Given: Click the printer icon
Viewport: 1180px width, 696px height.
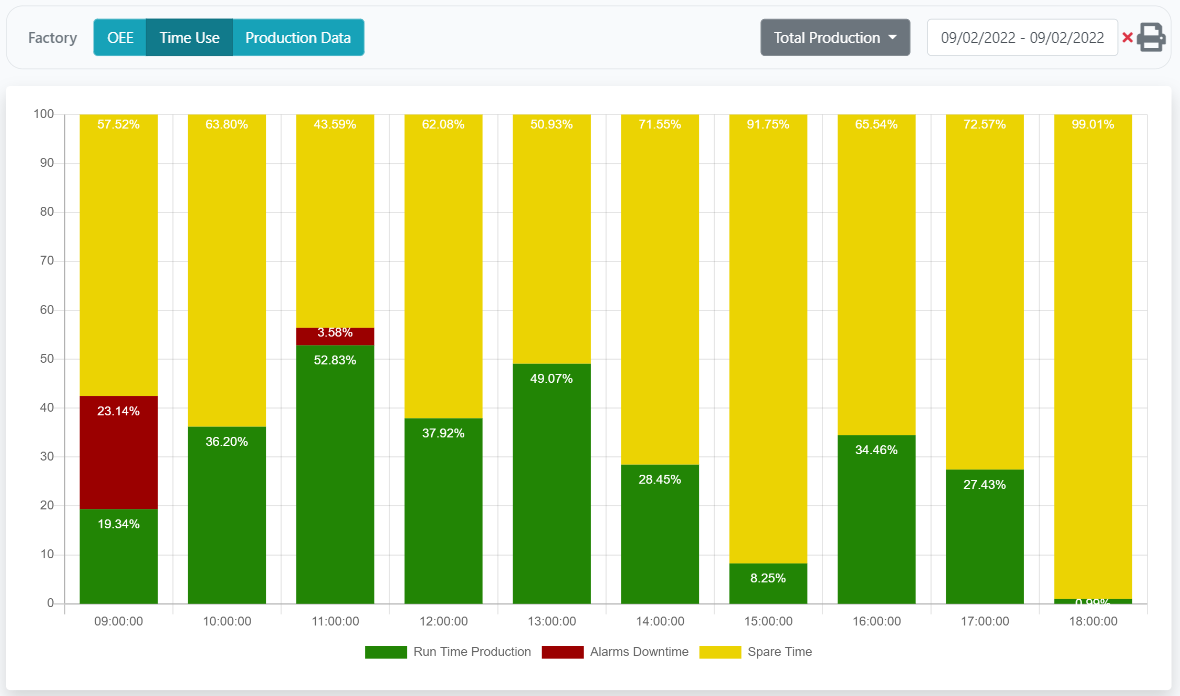Looking at the screenshot, I should (1152, 37).
